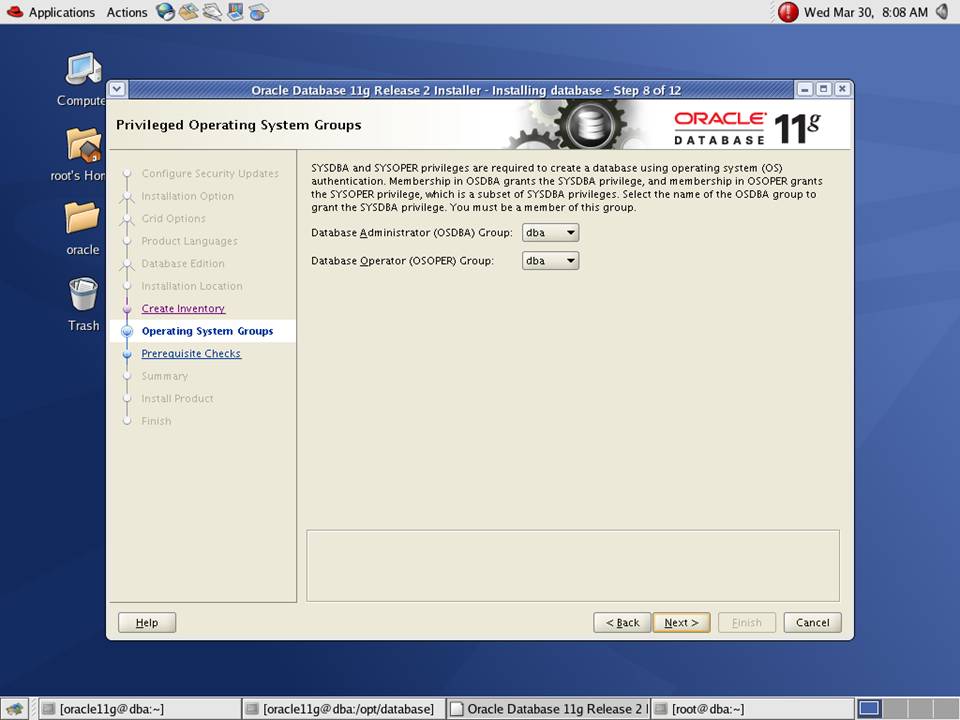The width and height of the screenshot is (960, 720).
Task: Switch to Oracle Database 11g taskbar item
Action: 547,709
